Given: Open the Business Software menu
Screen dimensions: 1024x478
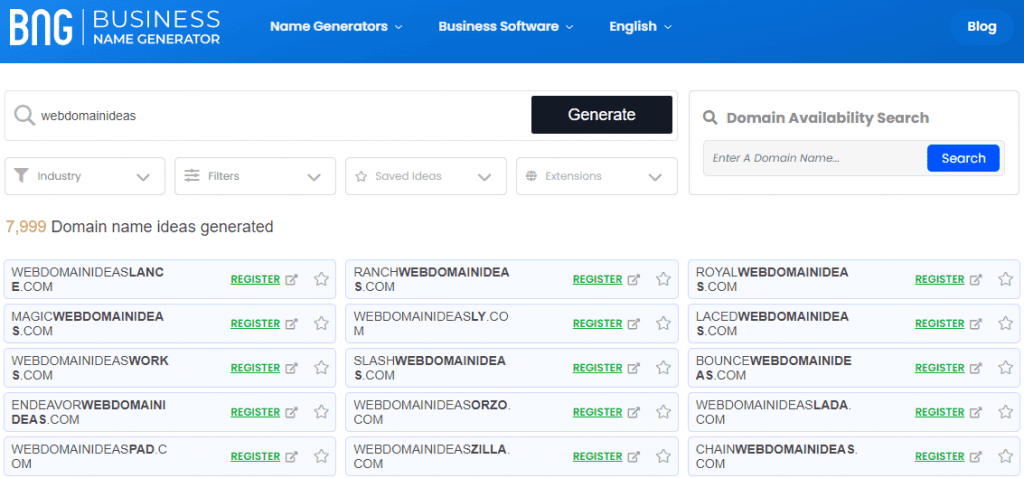Looking at the screenshot, I should pyautogui.click(x=506, y=27).
